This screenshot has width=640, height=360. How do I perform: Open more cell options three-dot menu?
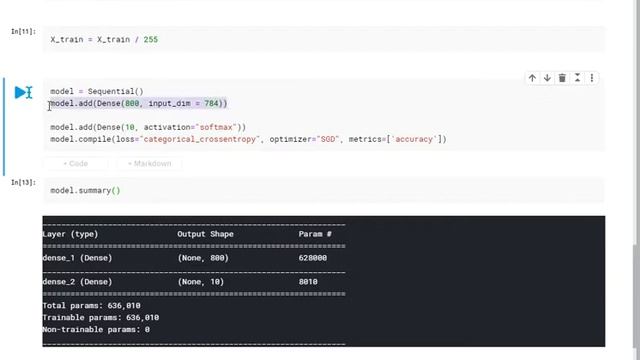pyautogui.click(x=592, y=78)
